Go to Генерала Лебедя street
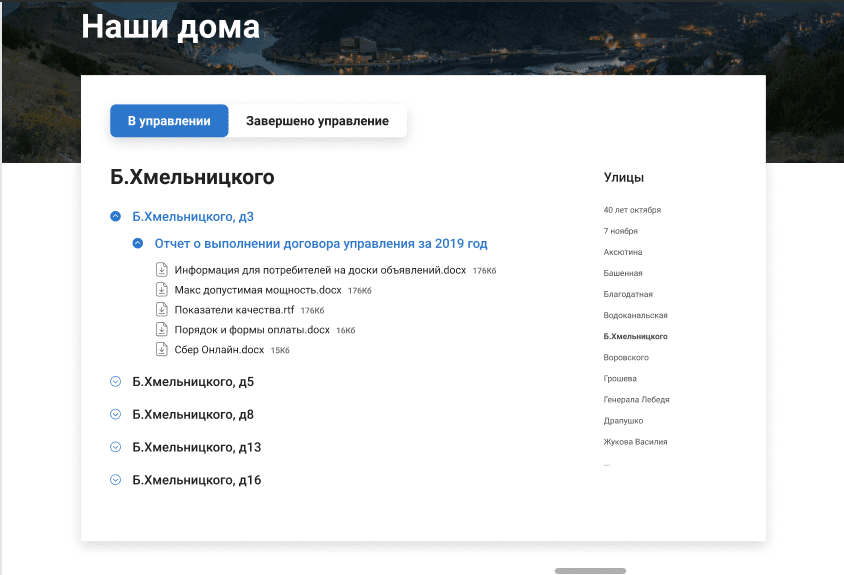The width and height of the screenshot is (844, 575). point(636,400)
